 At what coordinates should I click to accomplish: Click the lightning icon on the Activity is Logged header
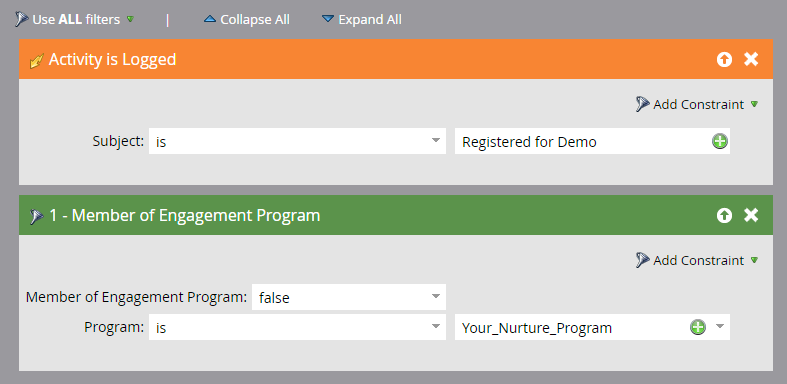[37, 61]
